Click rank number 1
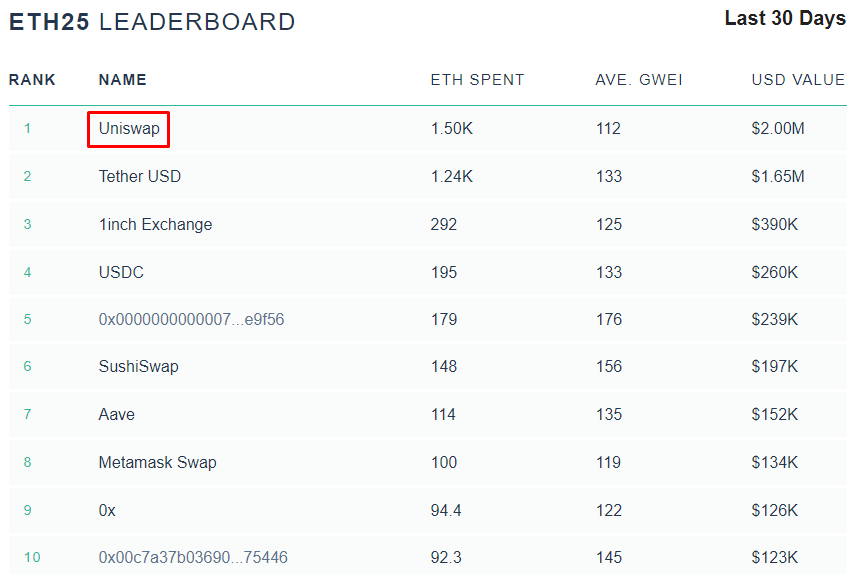This screenshot has height=574, width=858. (x=28, y=129)
